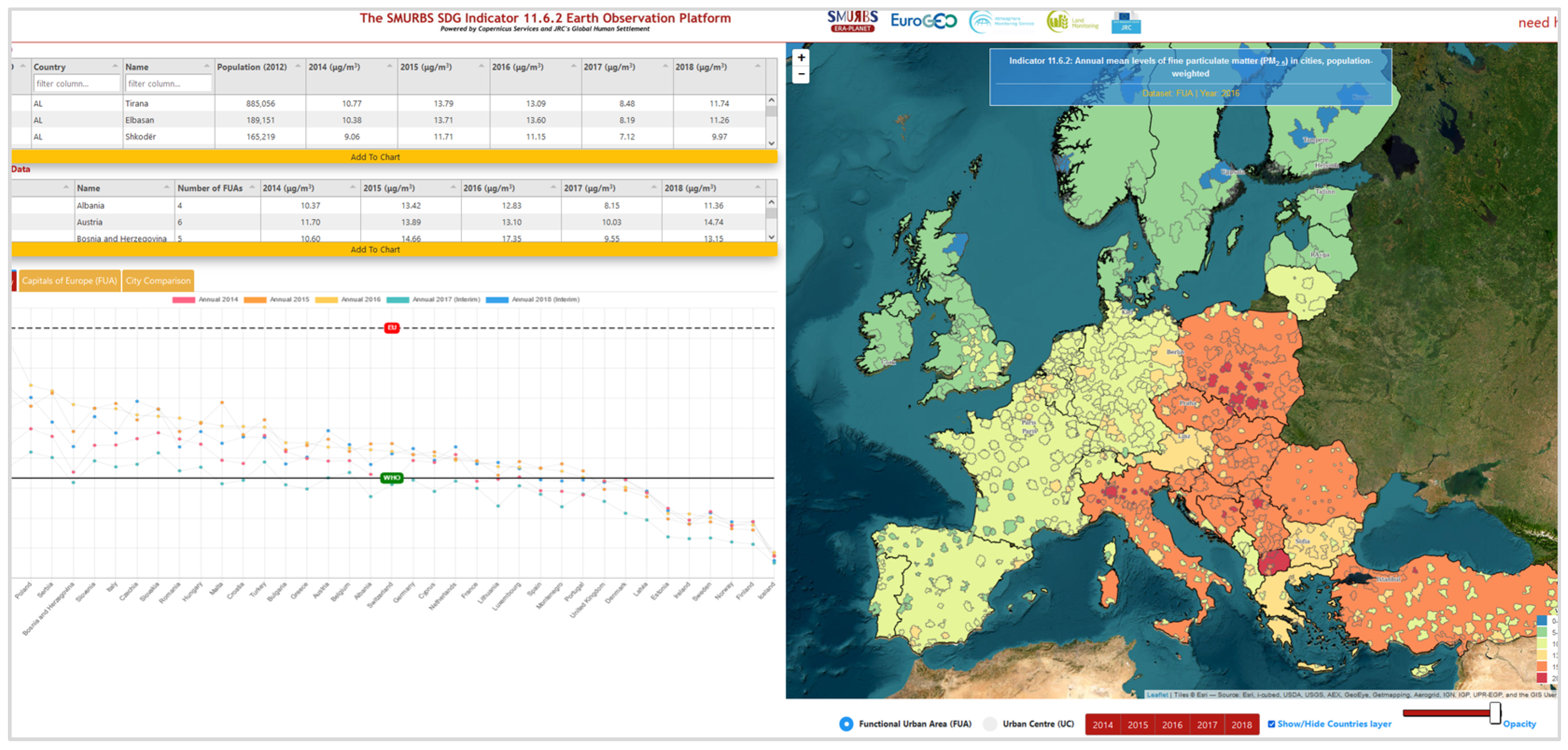
Task: Sort by the Population (2012) column
Action: (x=251, y=67)
